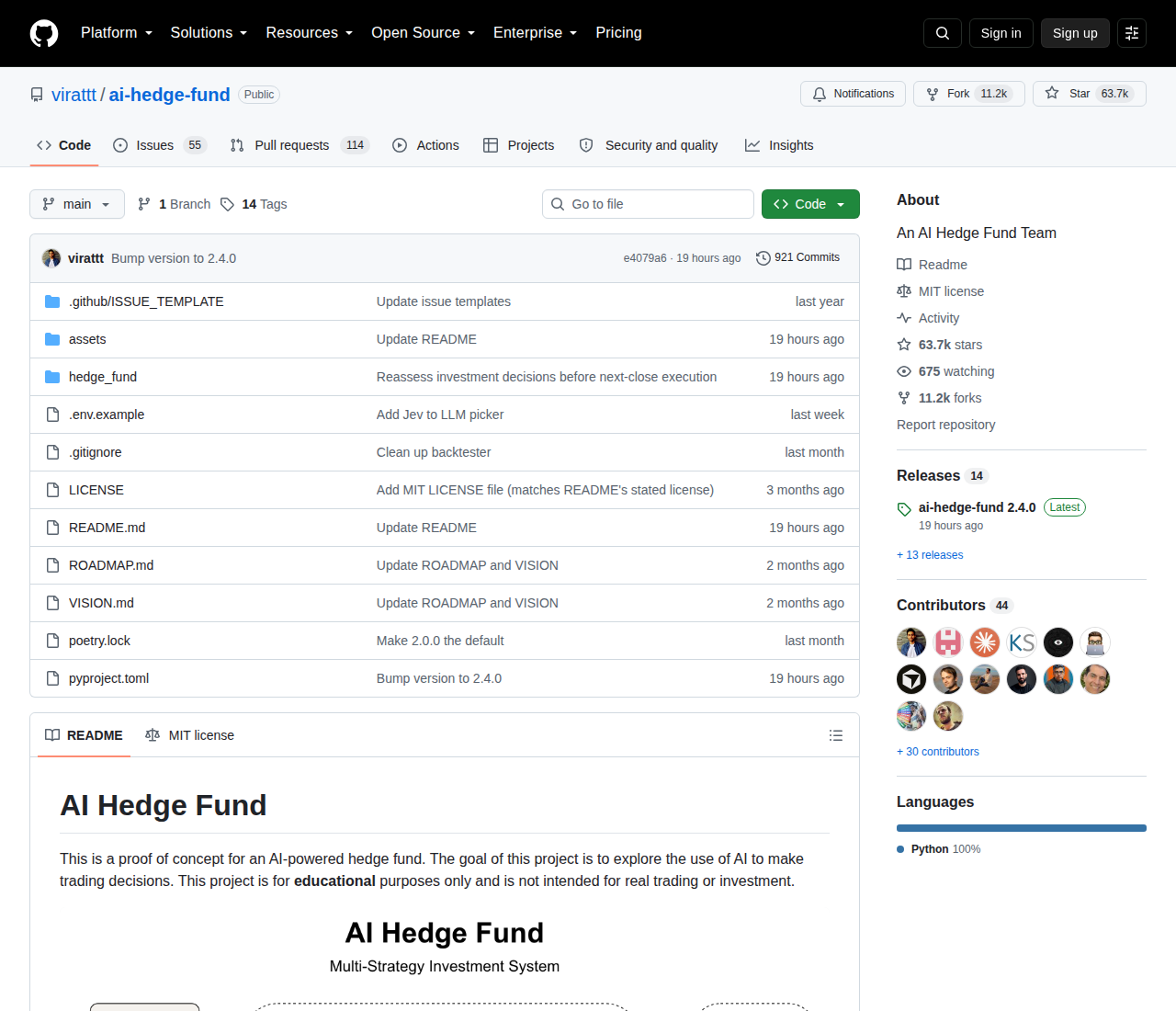Open the + 30 contributors link
Screen dimensions: 1176x1011
(938, 752)
